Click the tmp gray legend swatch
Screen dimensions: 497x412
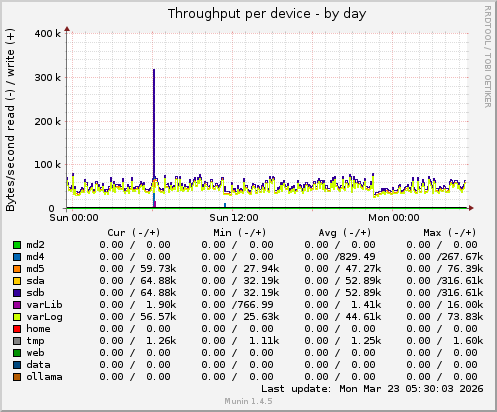pyautogui.click(x=17, y=341)
